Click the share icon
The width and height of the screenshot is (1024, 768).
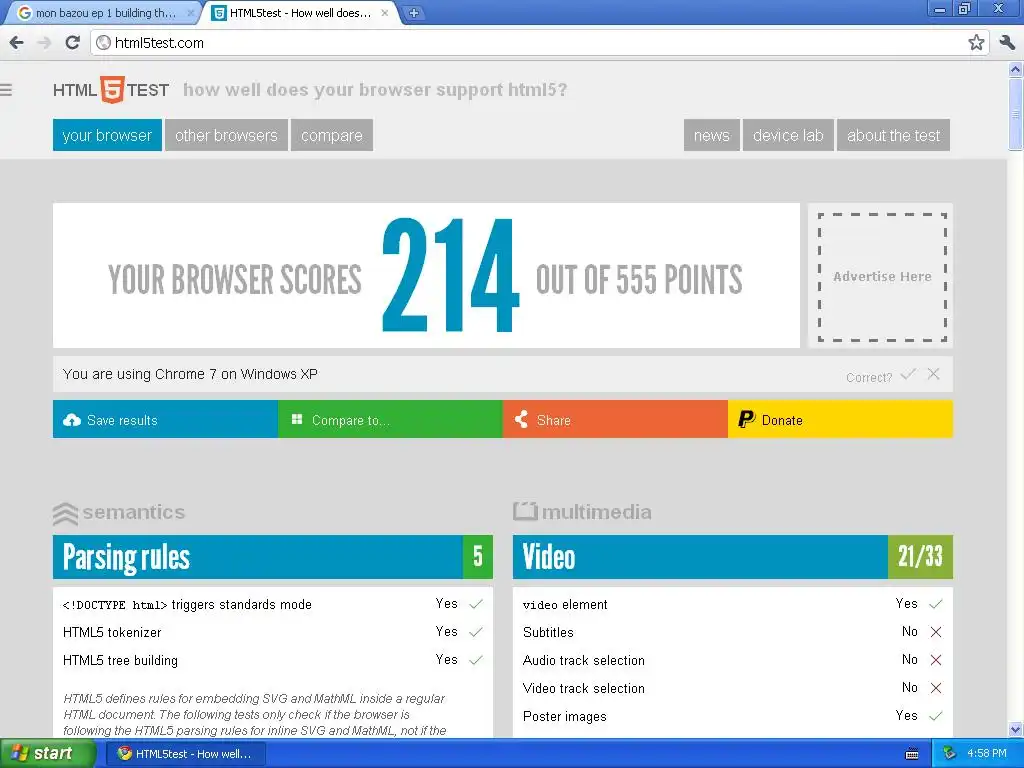pos(521,419)
